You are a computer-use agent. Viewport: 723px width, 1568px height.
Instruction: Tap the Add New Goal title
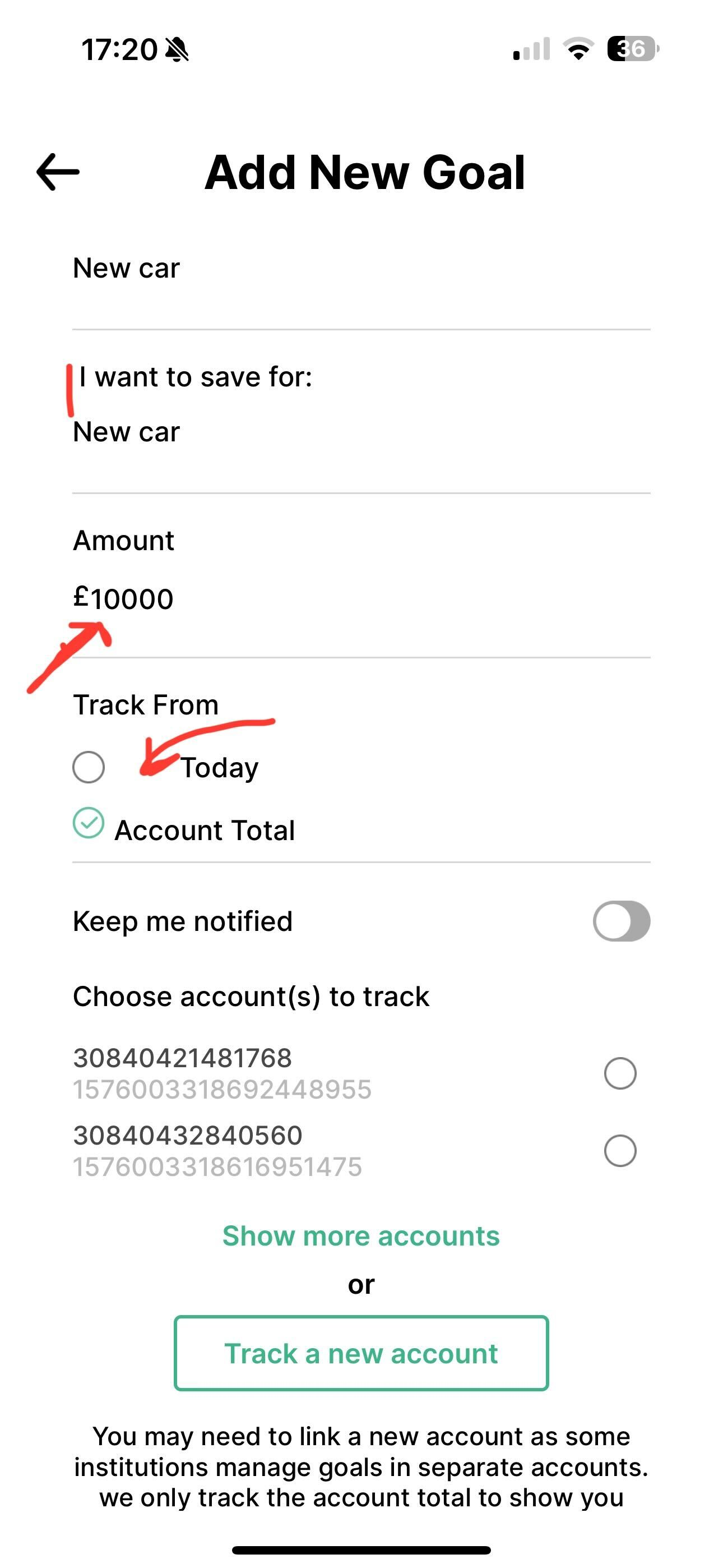[x=364, y=173]
